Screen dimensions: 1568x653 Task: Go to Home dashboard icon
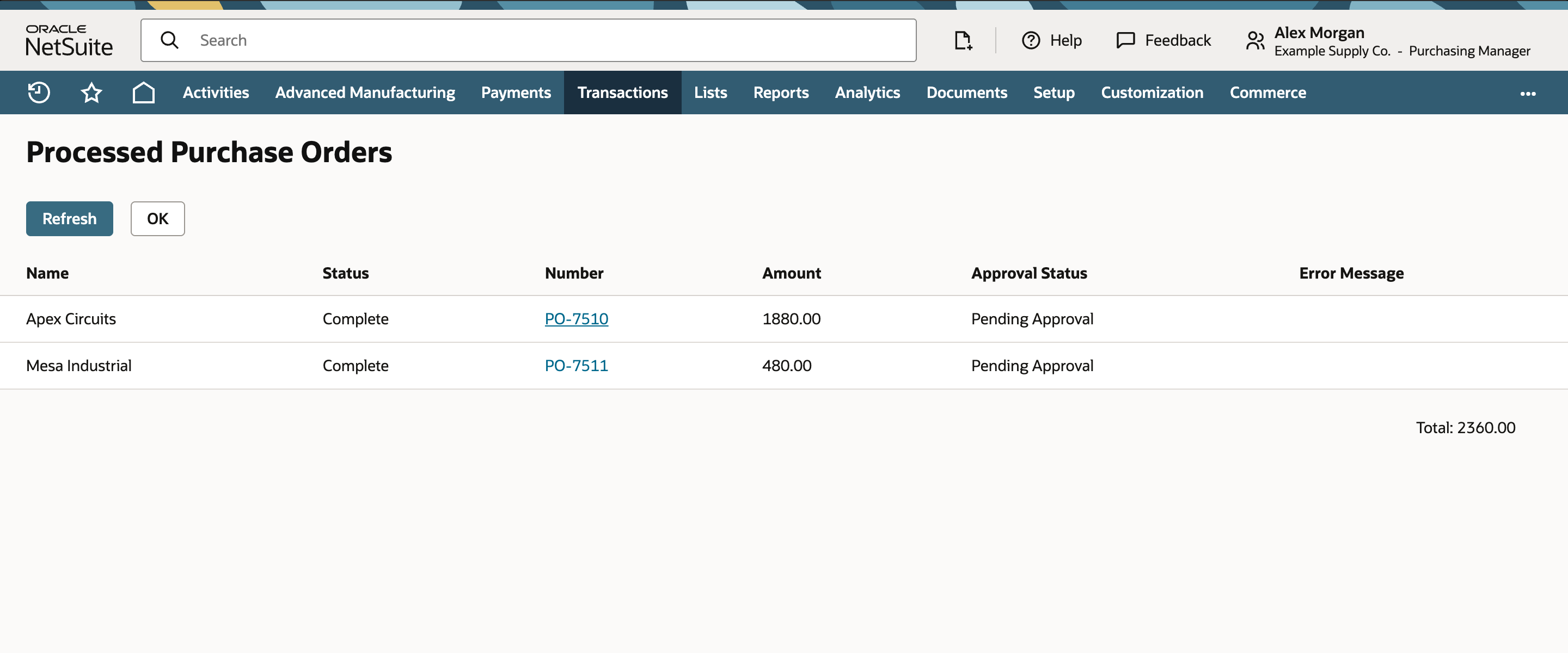(x=144, y=93)
